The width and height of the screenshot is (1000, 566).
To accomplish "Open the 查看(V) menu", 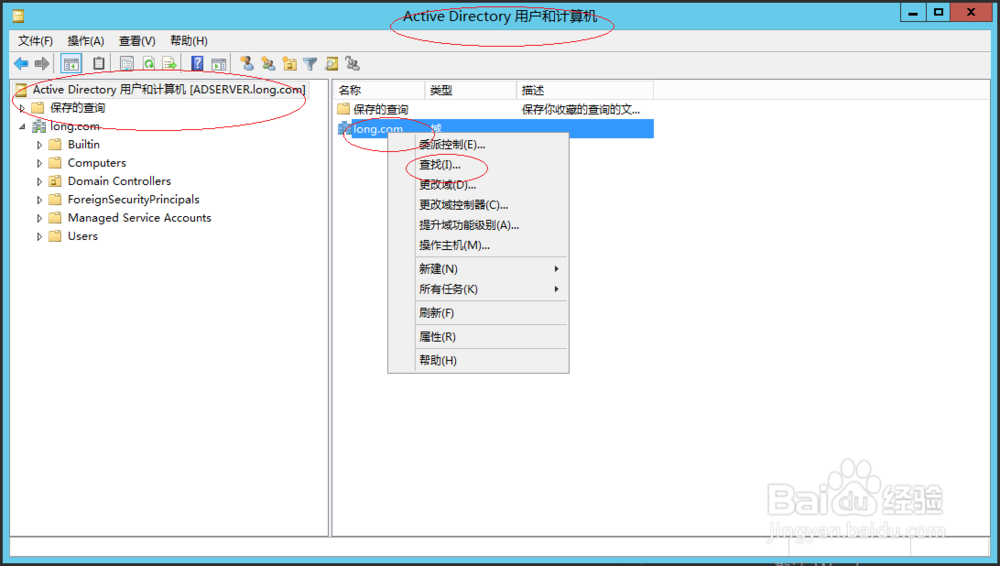I will 137,41.
